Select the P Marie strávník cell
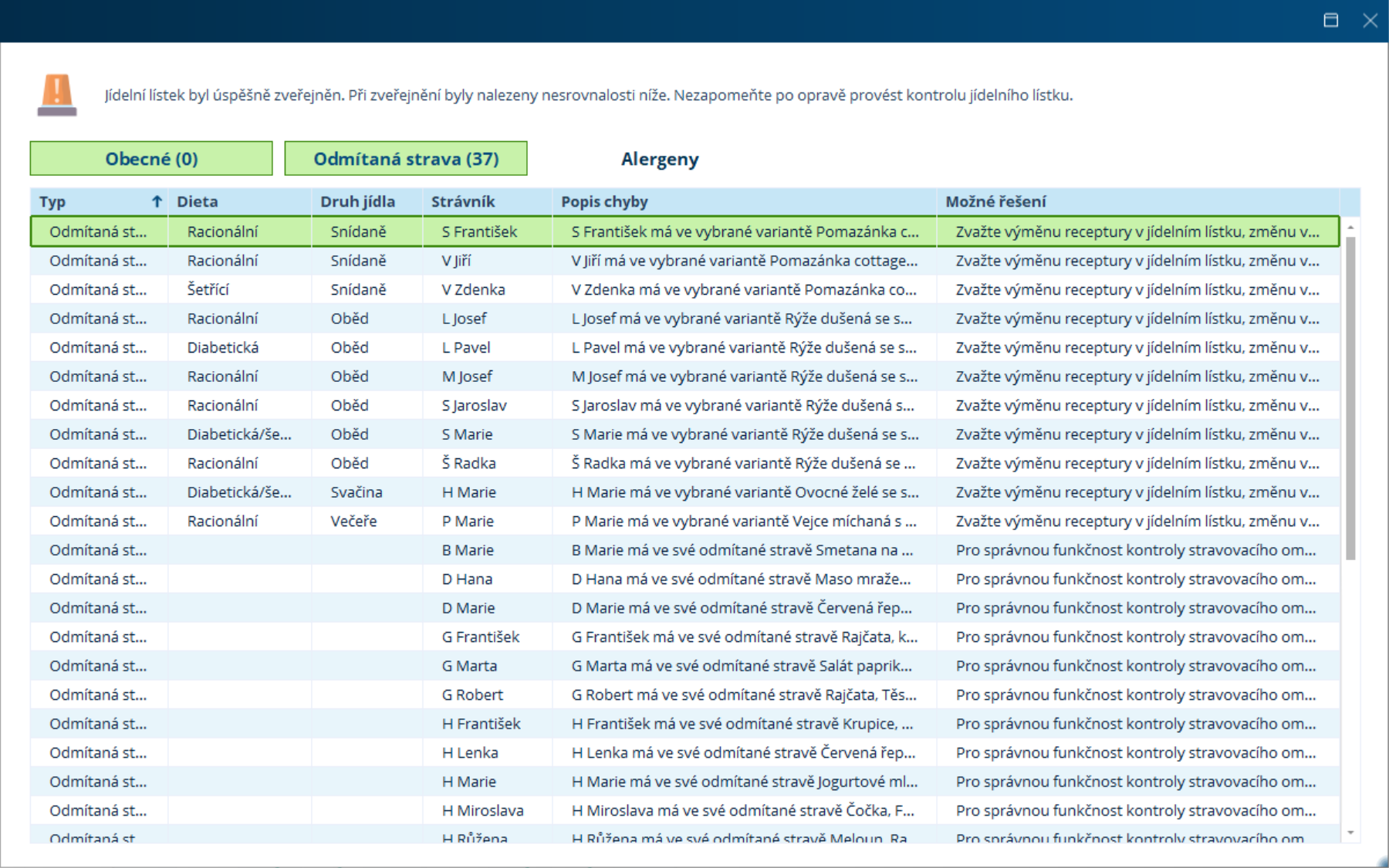1389x868 pixels. coord(488,521)
